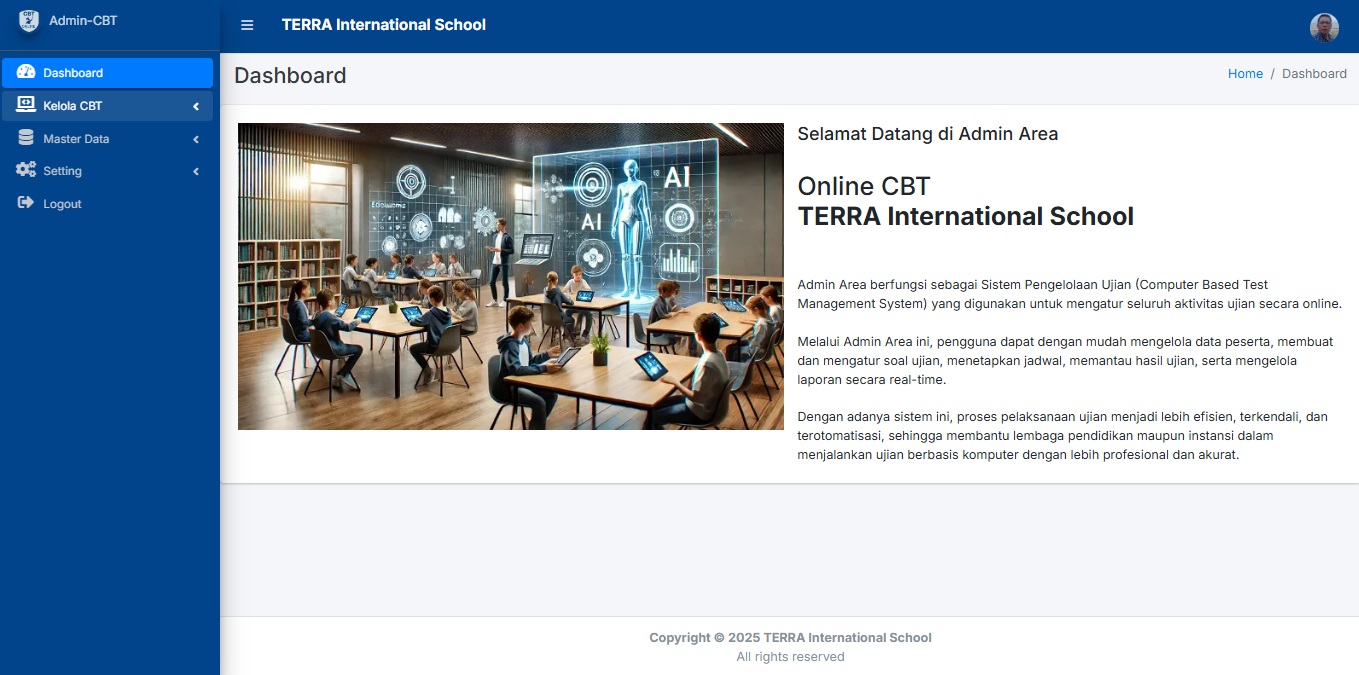Select Dashboard in the sidebar menu
This screenshot has width=1359, height=675.
[73, 72]
